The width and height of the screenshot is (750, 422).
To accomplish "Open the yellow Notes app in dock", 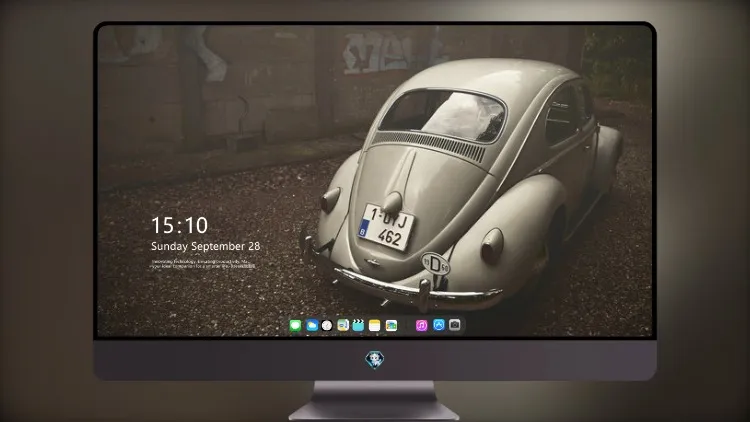I will coord(375,326).
